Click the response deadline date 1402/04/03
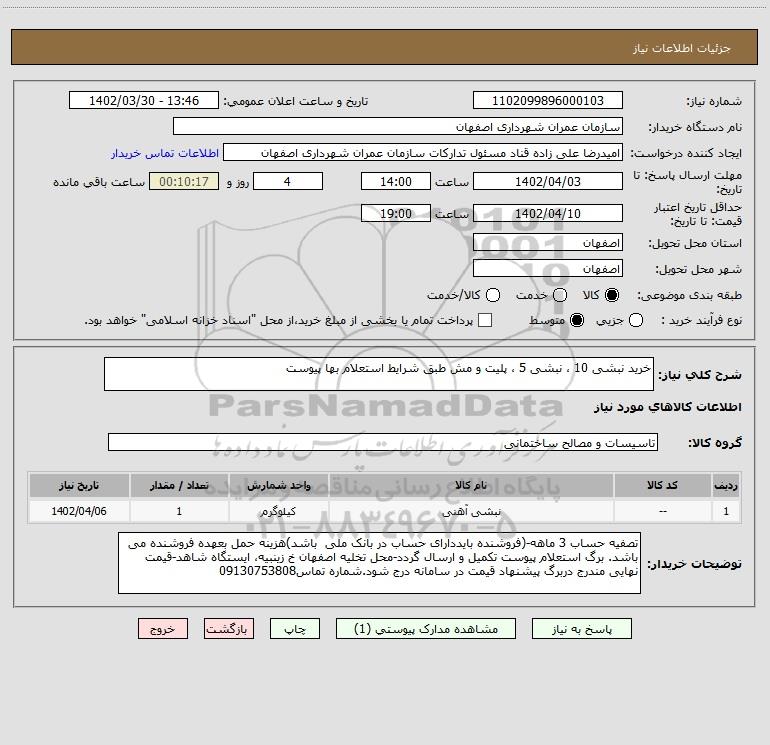This screenshot has height=745, width=770. [x=548, y=181]
